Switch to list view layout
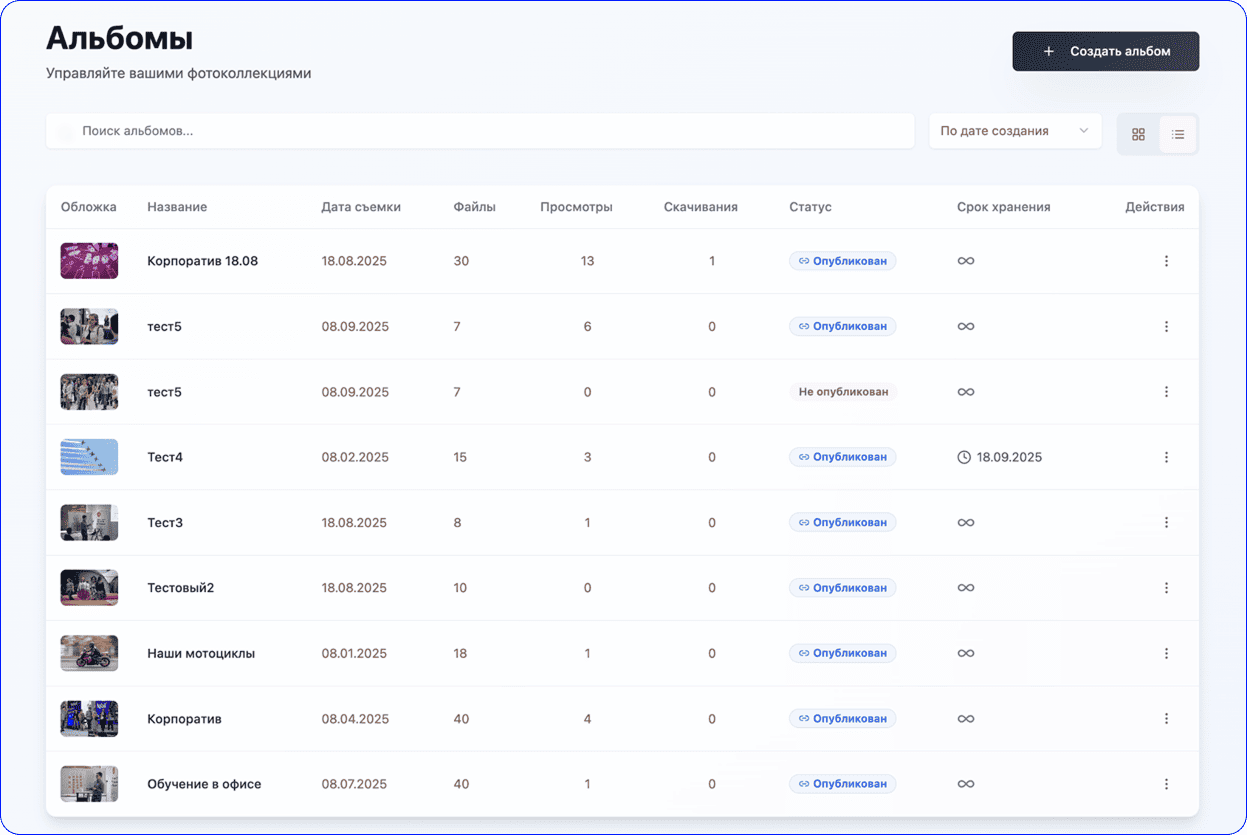1247x835 pixels. click(1178, 134)
